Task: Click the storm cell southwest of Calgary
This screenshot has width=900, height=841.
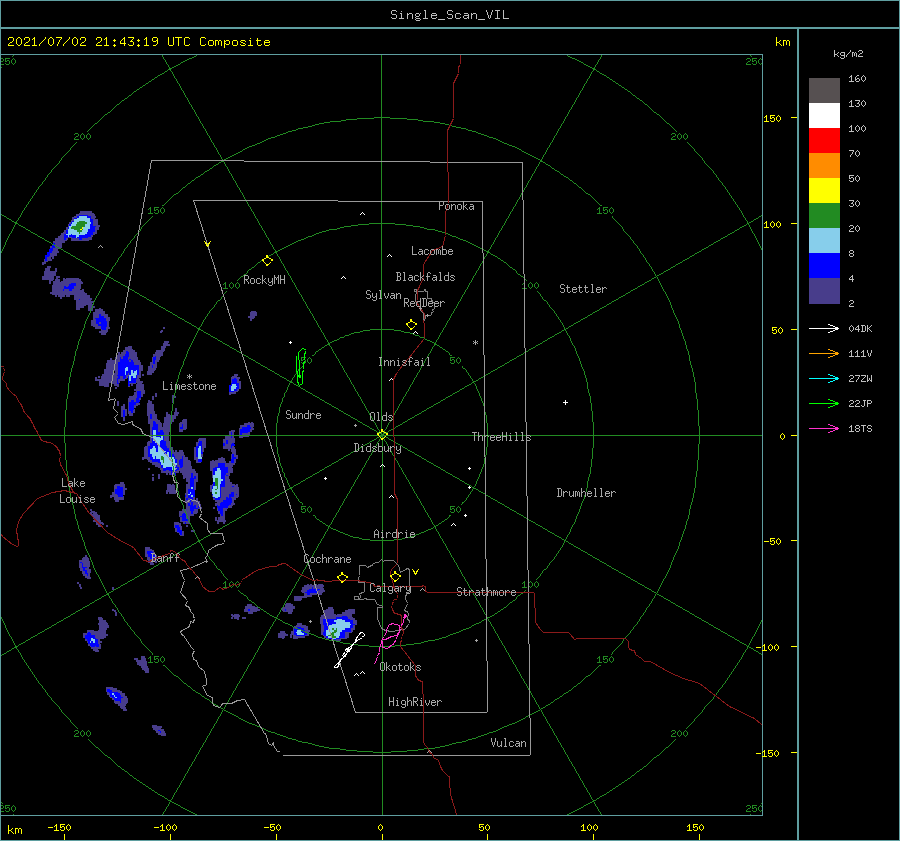Action: pyautogui.click(x=338, y=625)
